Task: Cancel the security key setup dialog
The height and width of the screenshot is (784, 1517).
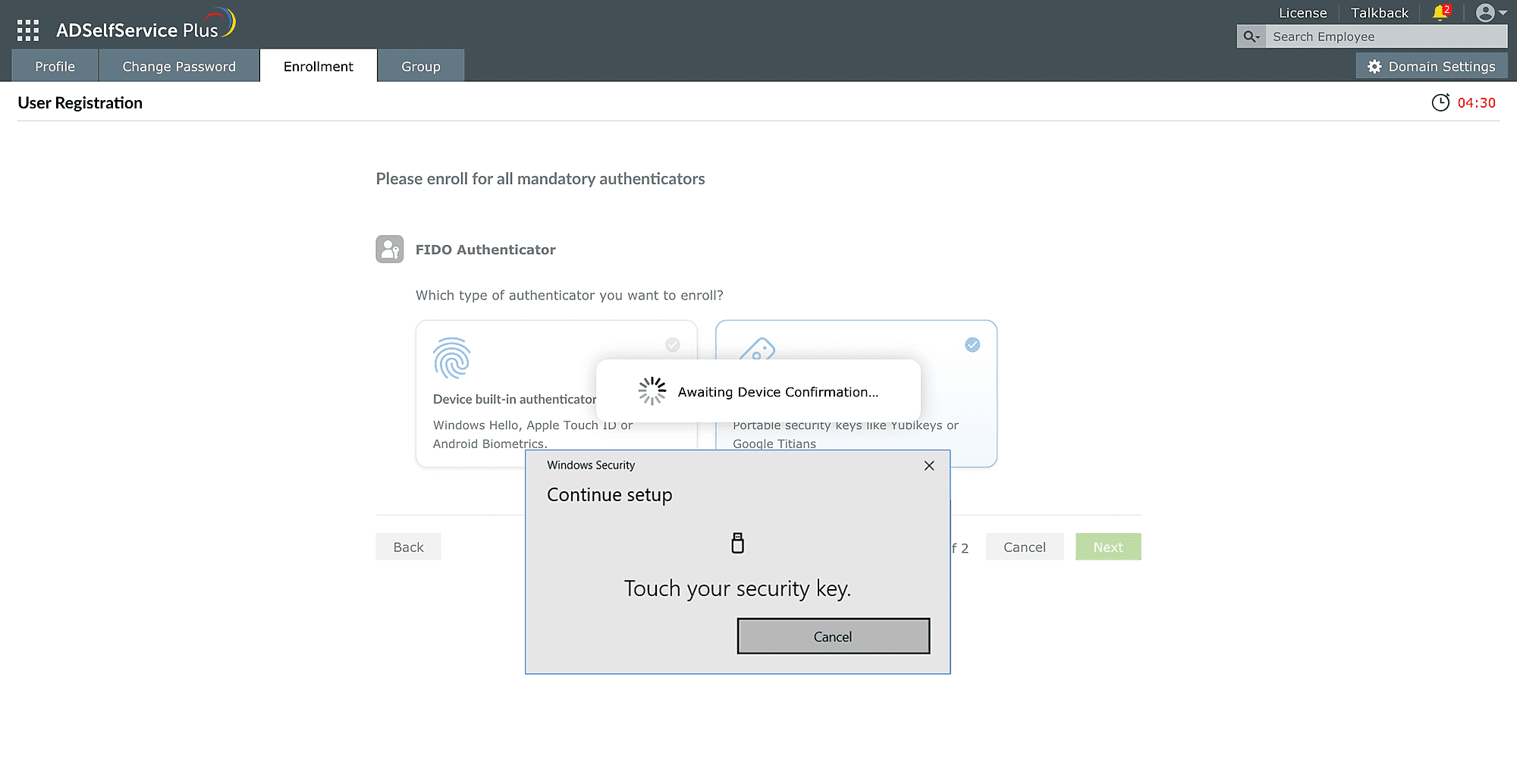Action: click(833, 636)
